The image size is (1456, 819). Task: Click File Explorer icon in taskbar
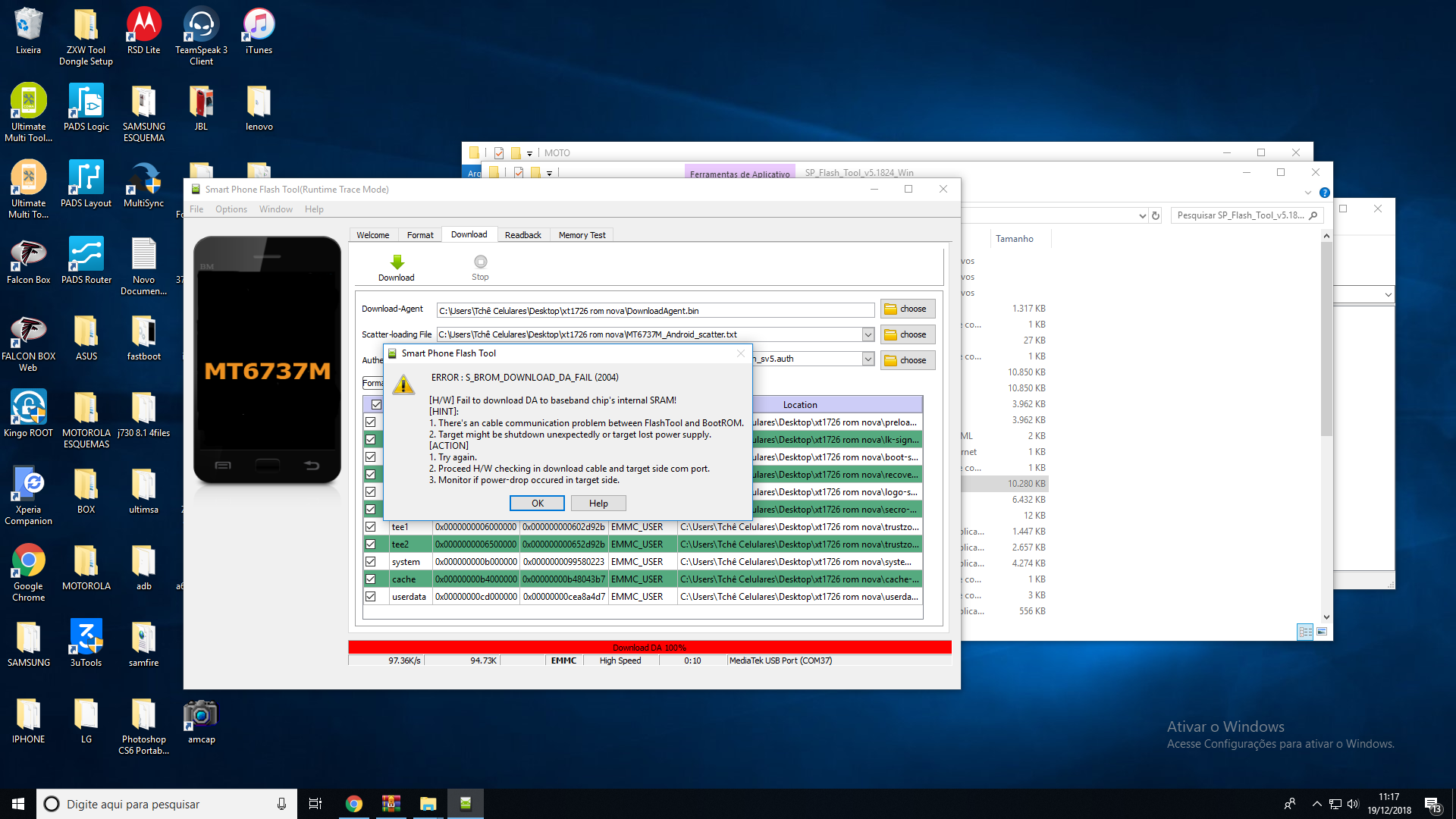coord(428,804)
